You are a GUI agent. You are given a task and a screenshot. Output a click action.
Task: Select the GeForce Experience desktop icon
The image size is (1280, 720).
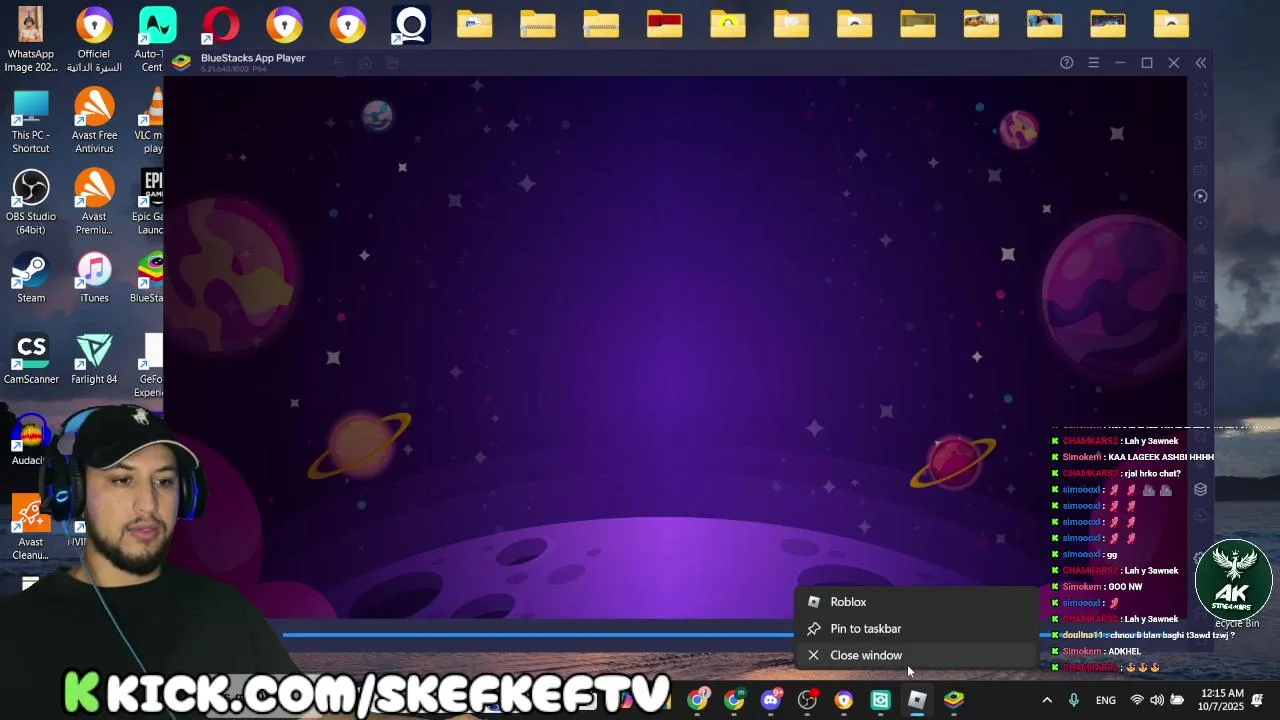click(150, 366)
